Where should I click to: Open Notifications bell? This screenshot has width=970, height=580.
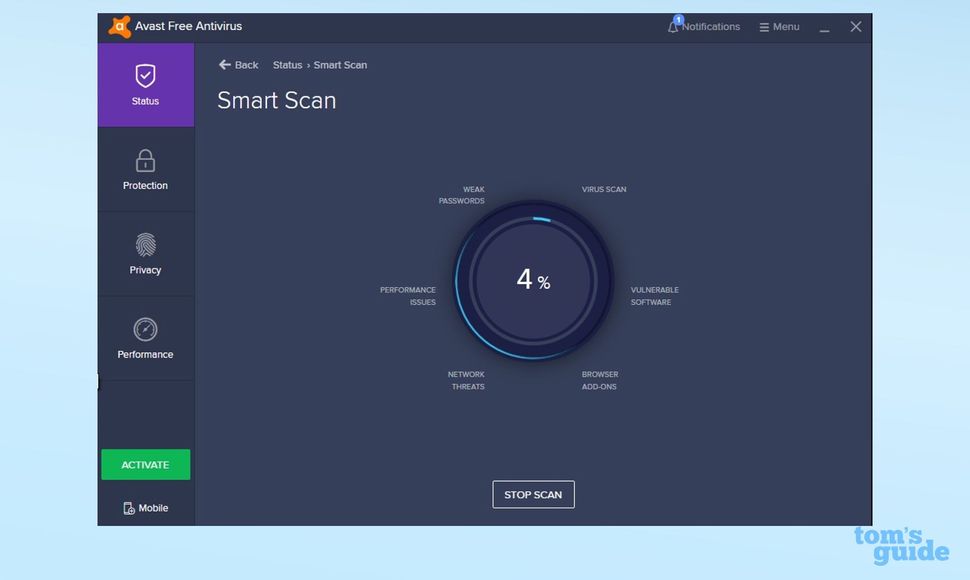pyautogui.click(x=703, y=27)
